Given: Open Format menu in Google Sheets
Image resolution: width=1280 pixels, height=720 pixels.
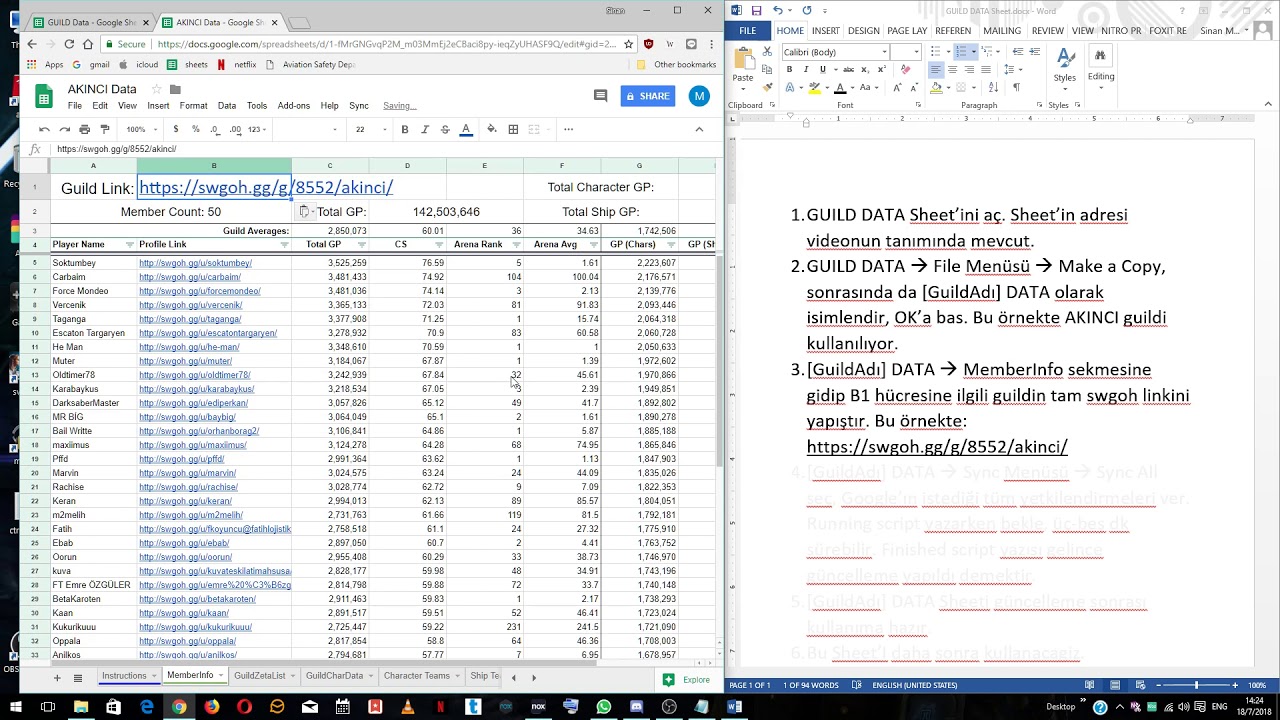Looking at the screenshot, I should [193, 105].
